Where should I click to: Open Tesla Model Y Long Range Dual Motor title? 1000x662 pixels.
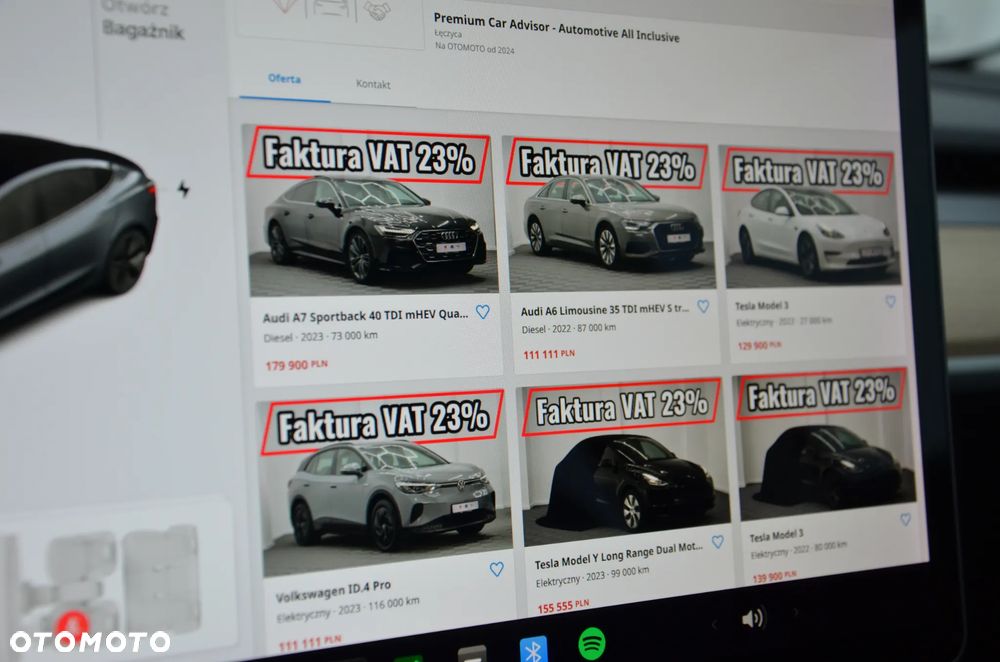tap(619, 555)
